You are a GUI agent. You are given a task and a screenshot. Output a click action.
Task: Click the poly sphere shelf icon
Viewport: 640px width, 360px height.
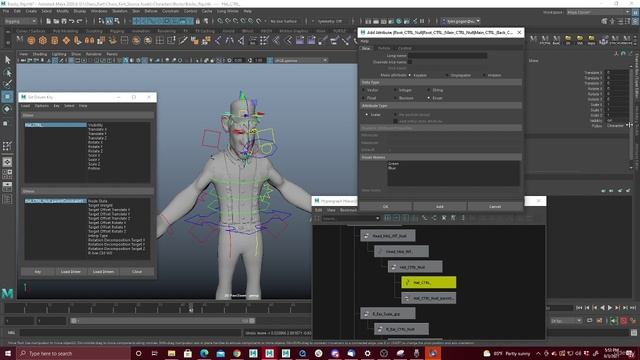(x=31, y=40)
